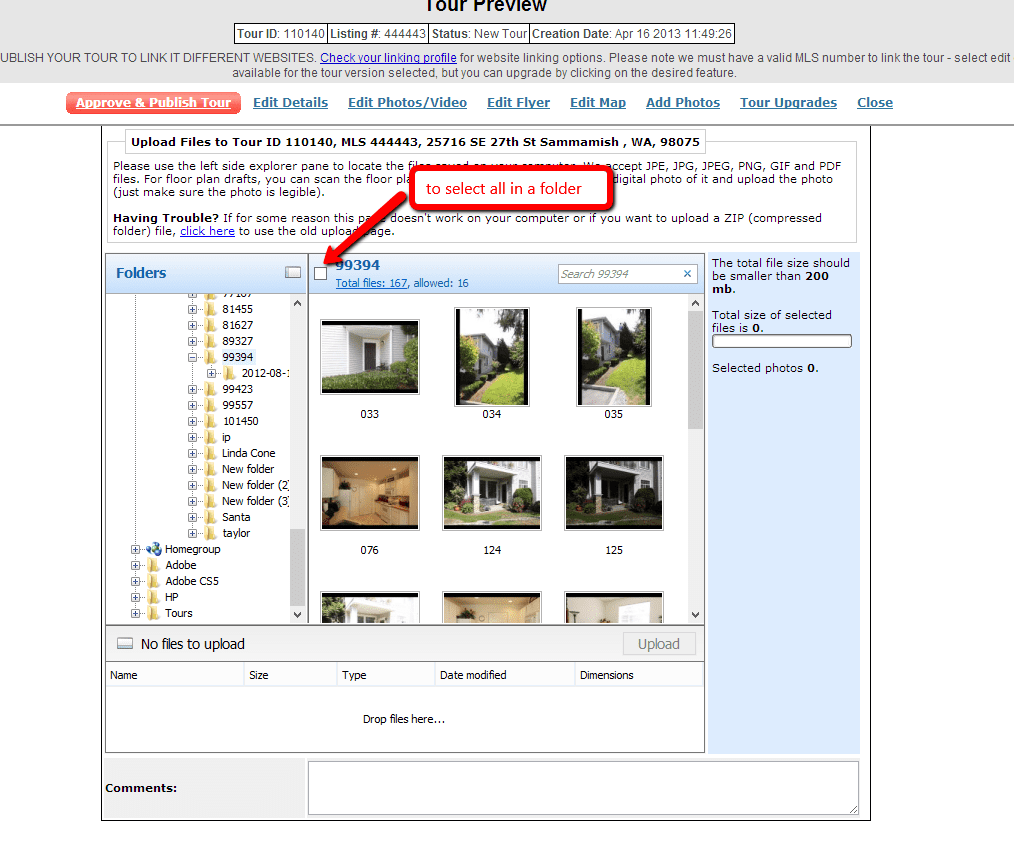Screen dimensions: 1014x842
Task: Click the Santa folder icon
Action: [x=210, y=517]
